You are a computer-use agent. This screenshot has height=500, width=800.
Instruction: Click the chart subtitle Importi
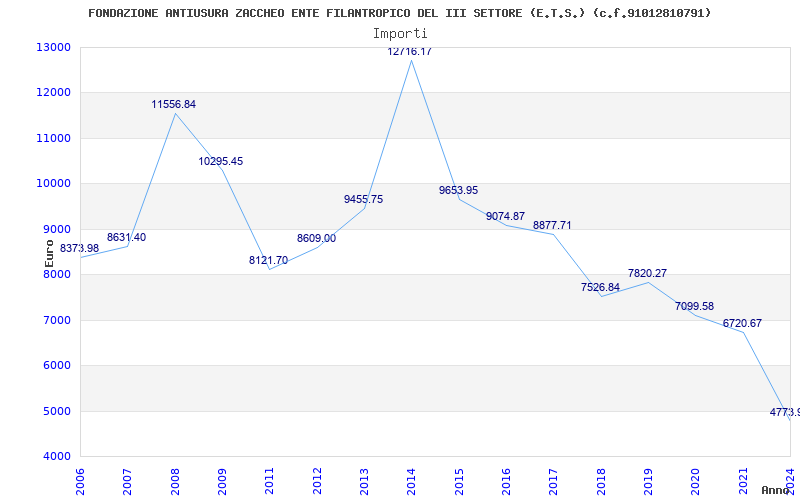pyautogui.click(x=400, y=34)
